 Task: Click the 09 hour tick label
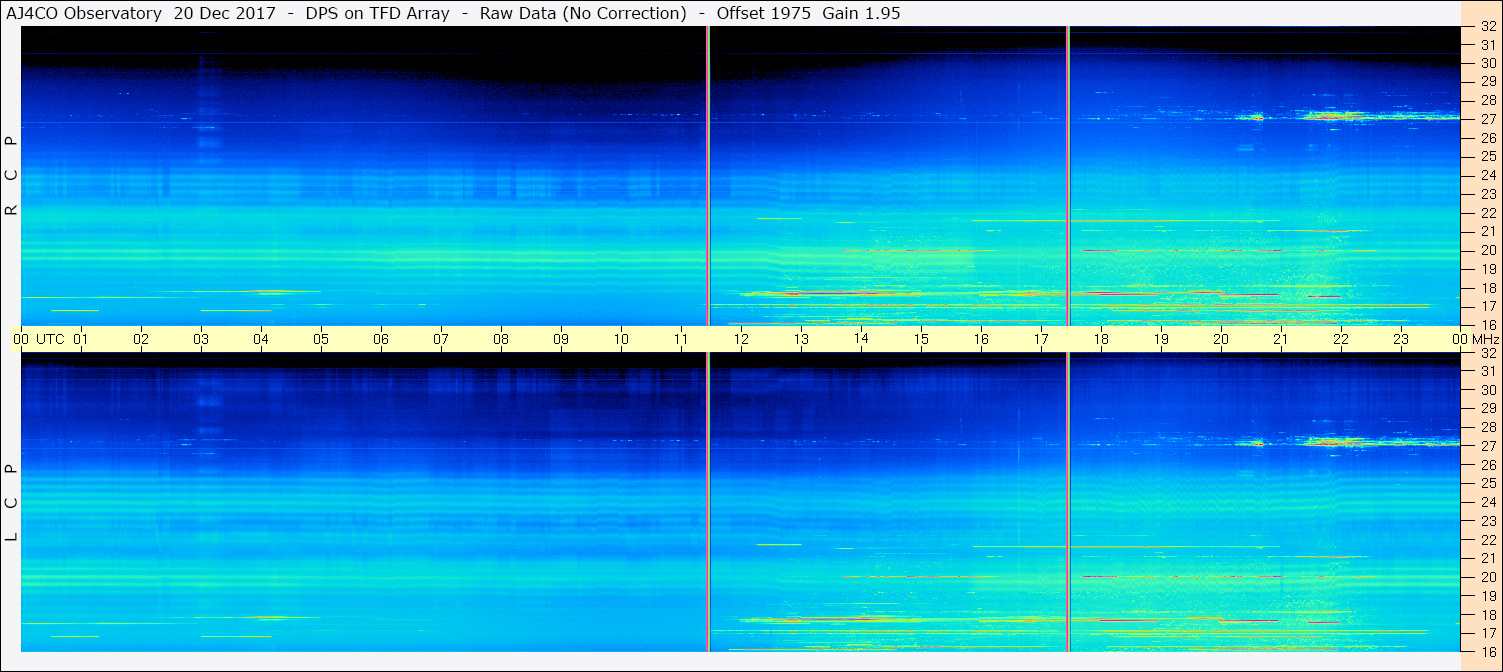561,339
